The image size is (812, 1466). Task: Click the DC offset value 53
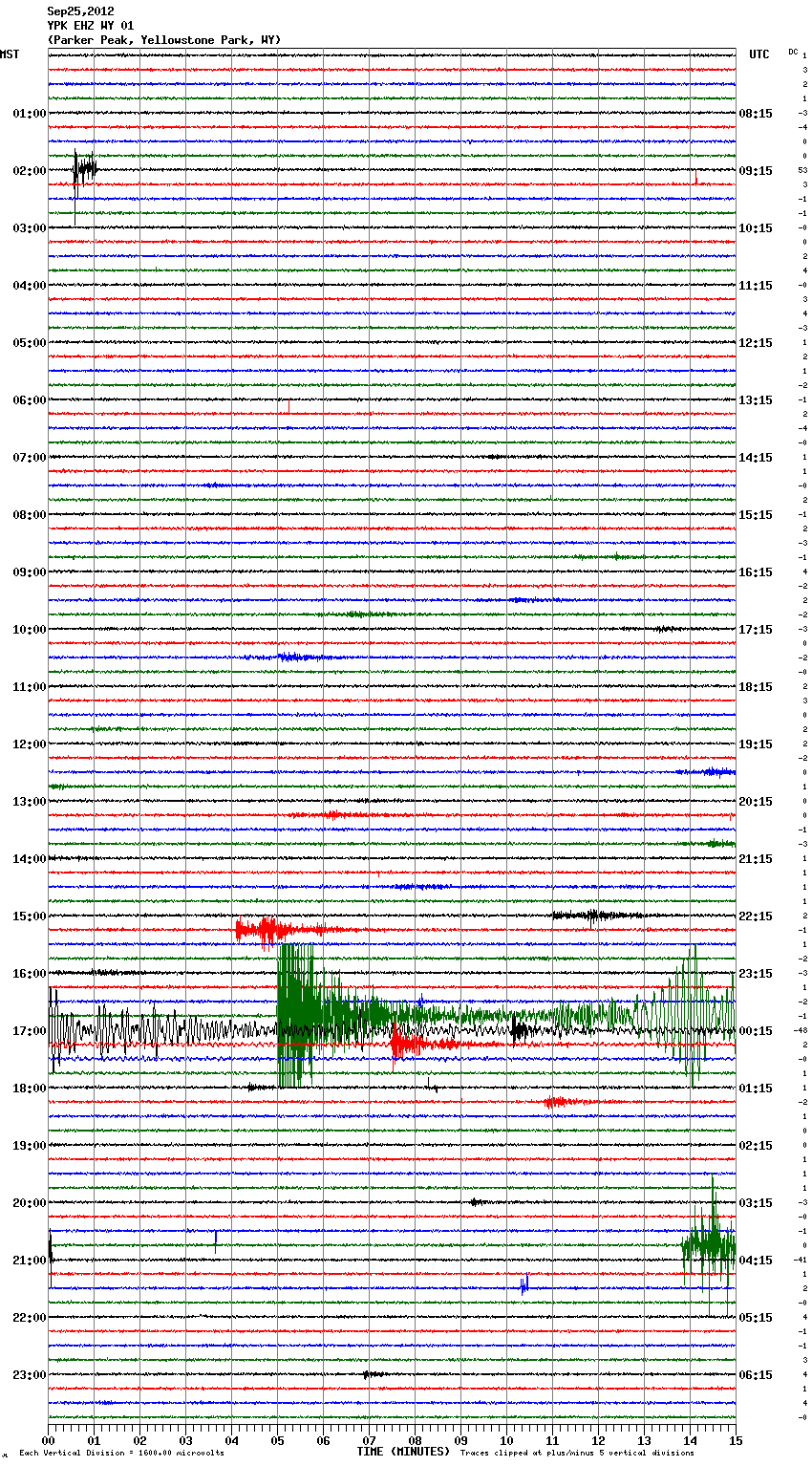click(802, 170)
